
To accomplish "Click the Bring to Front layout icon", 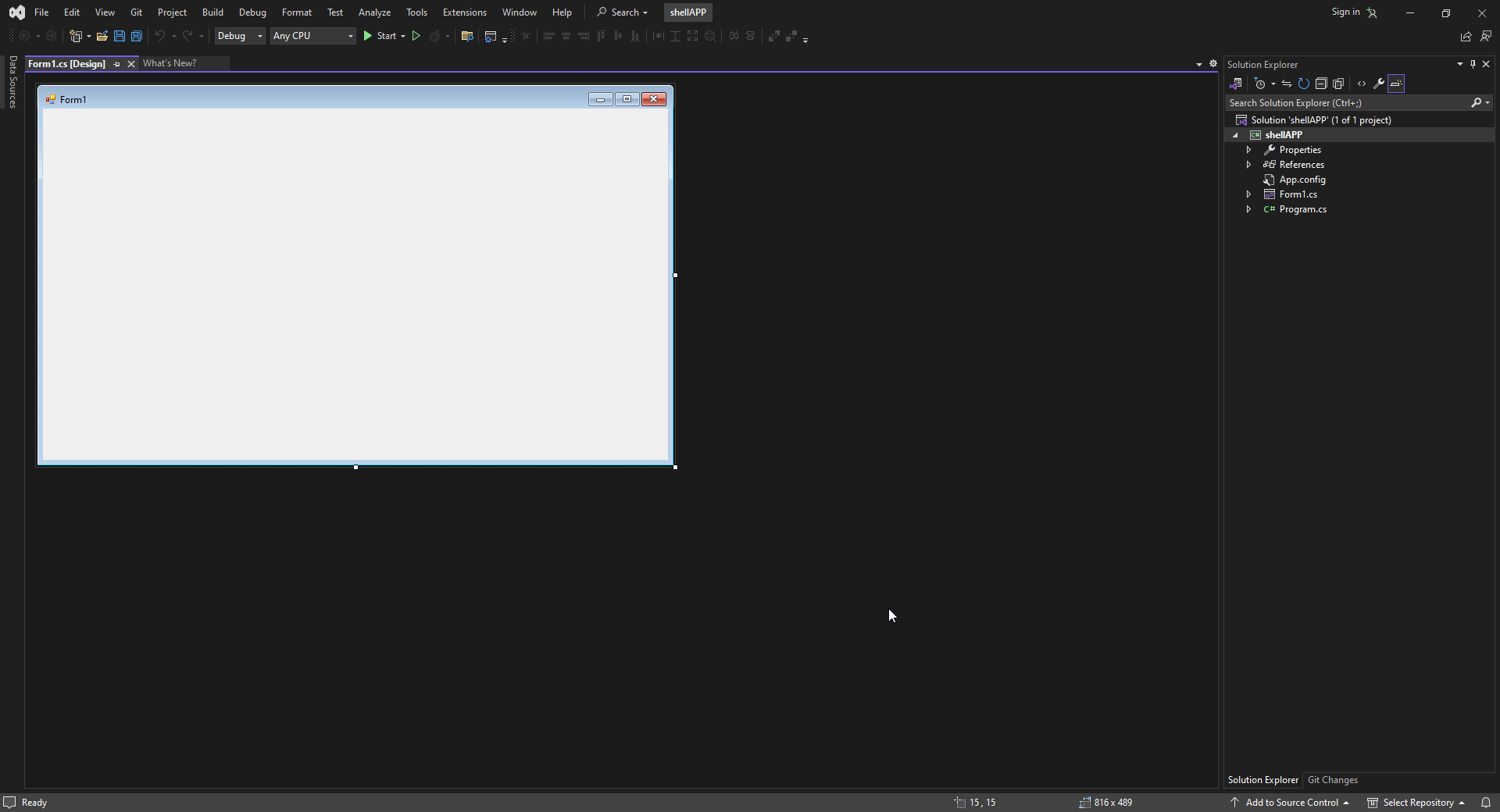I will click(x=773, y=36).
